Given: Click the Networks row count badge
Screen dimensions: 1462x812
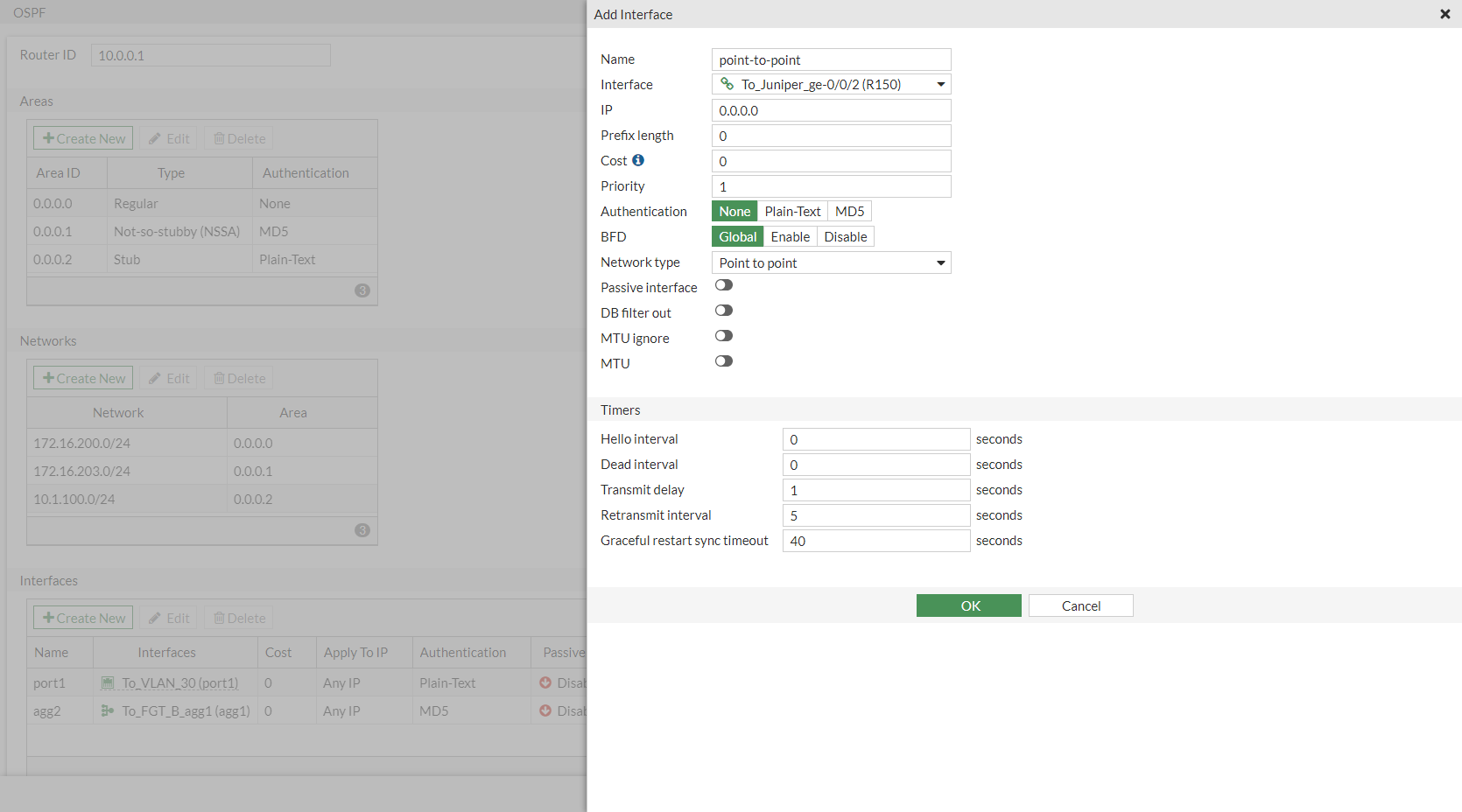Looking at the screenshot, I should pyautogui.click(x=362, y=530).
